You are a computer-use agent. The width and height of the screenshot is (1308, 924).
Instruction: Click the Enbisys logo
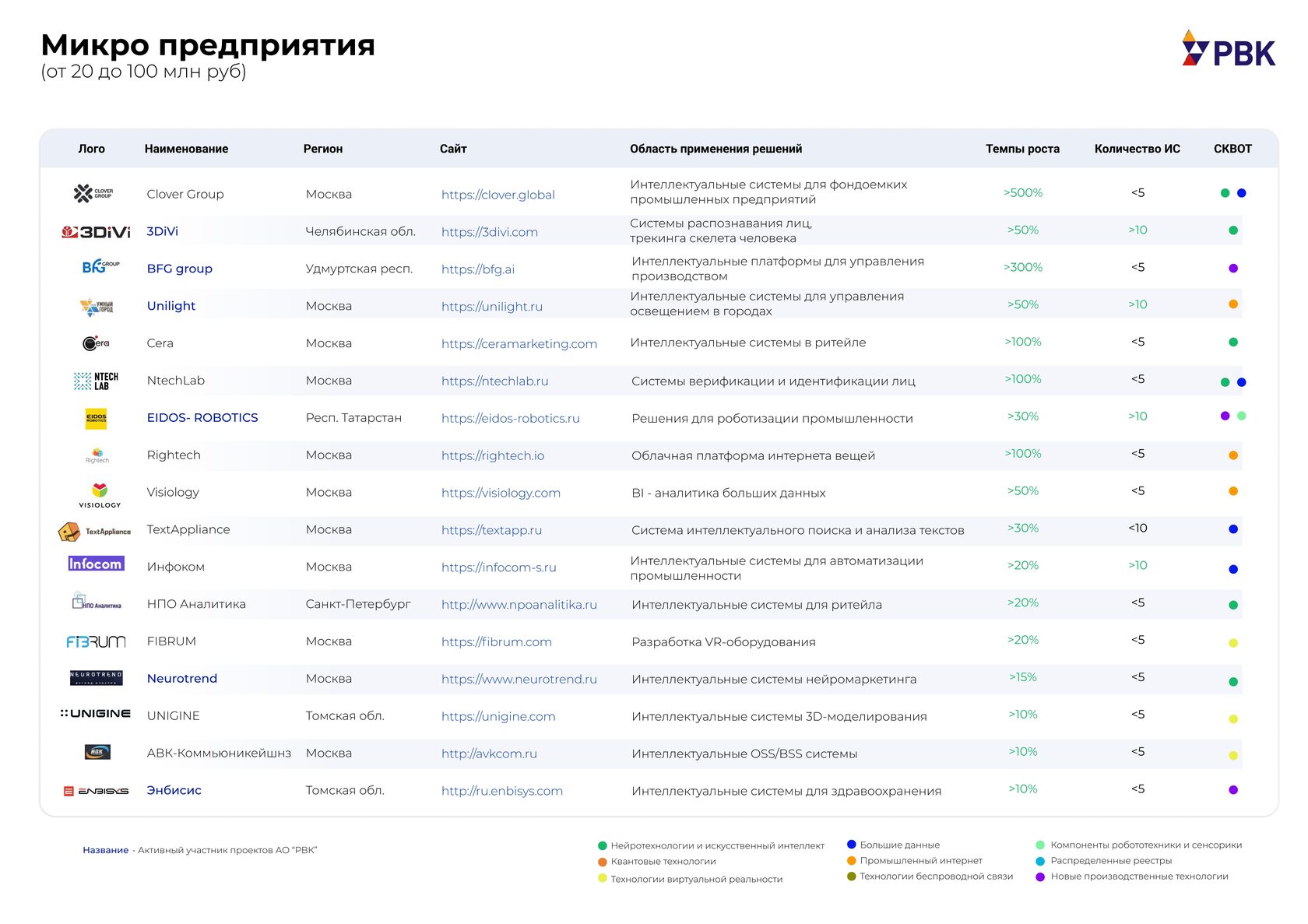[x=96, y=791]
